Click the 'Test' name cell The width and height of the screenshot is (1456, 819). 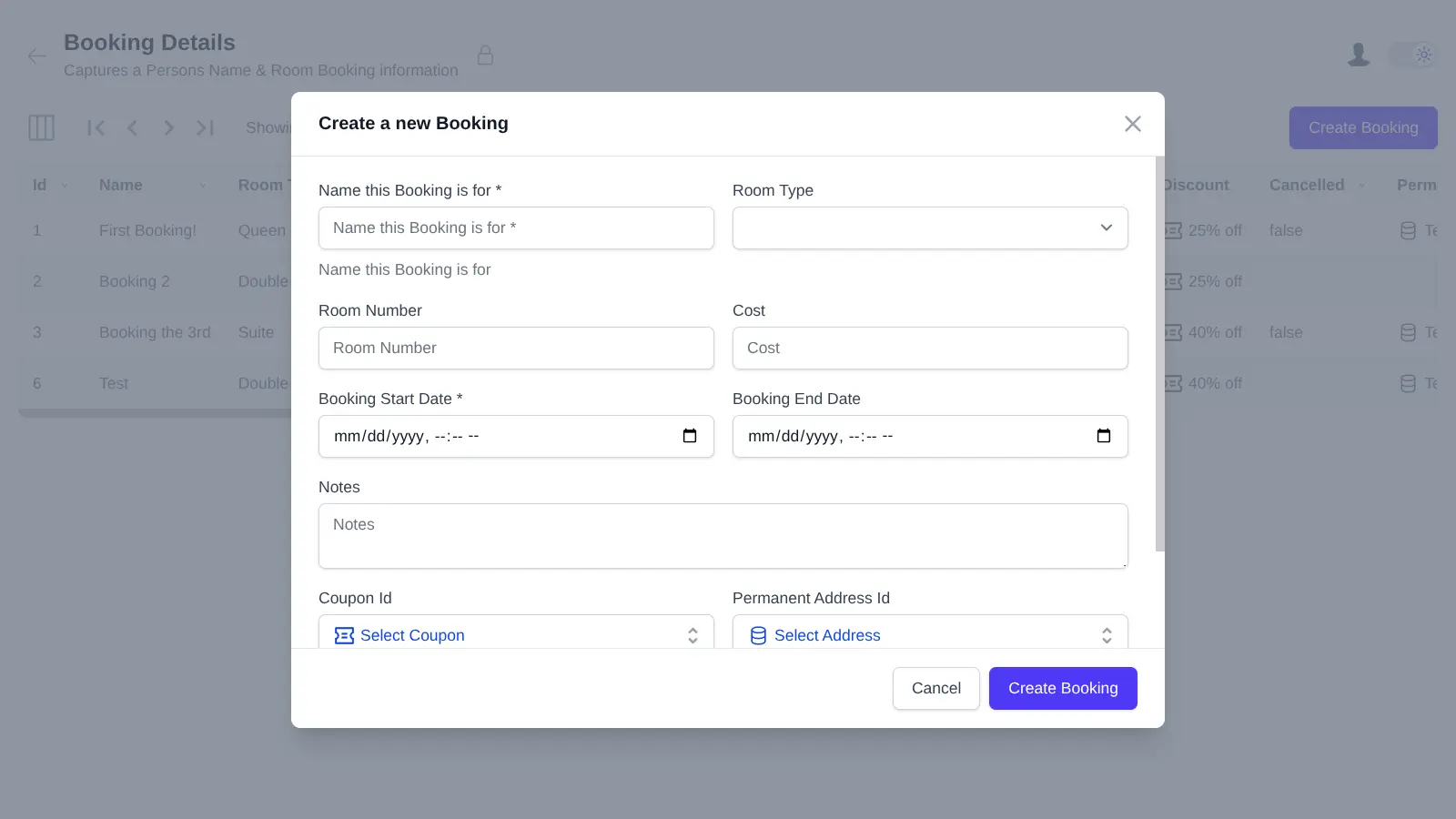pos(114,384)
